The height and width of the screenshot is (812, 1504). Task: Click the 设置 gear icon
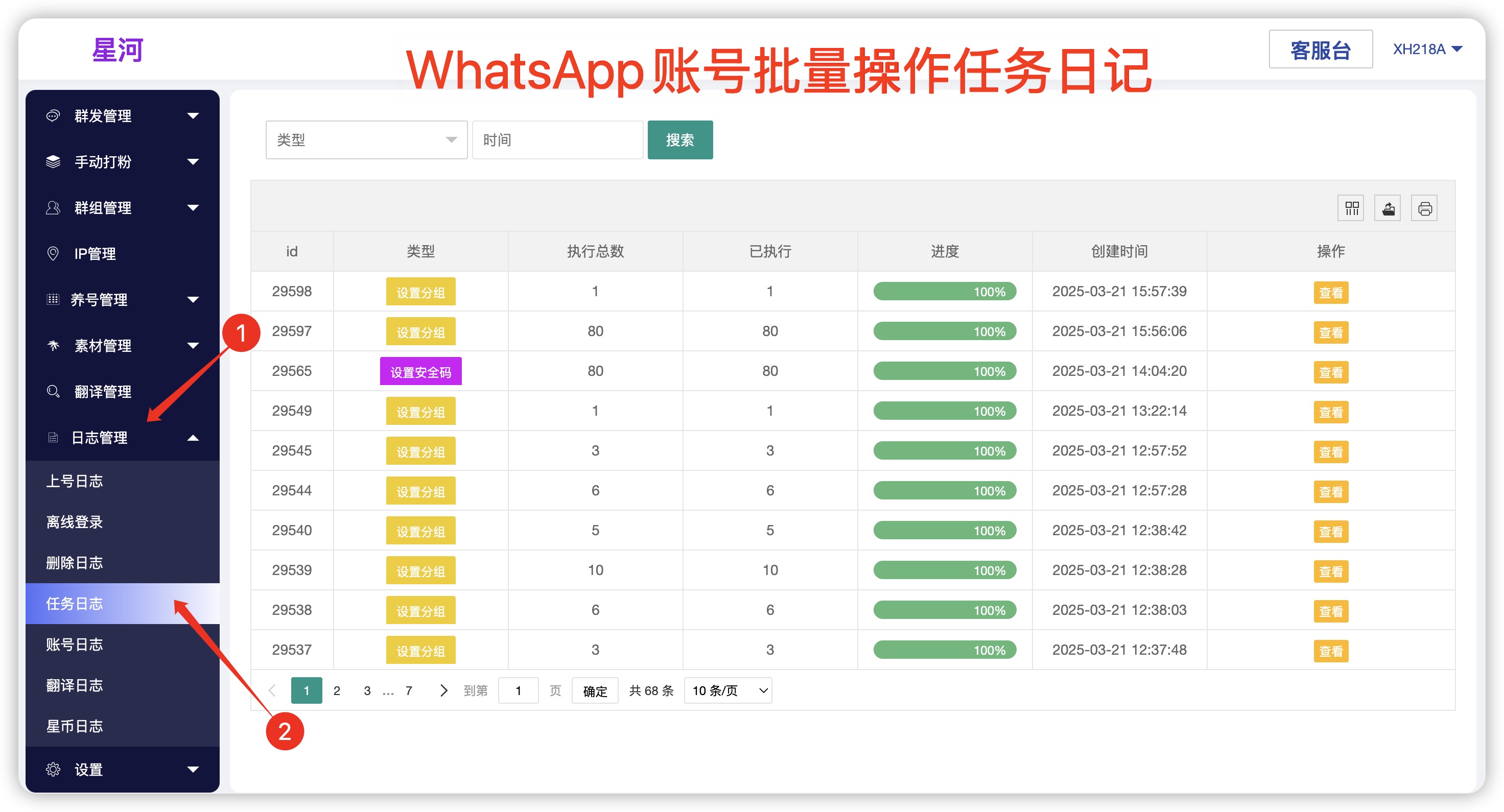[x=53, y=770]
